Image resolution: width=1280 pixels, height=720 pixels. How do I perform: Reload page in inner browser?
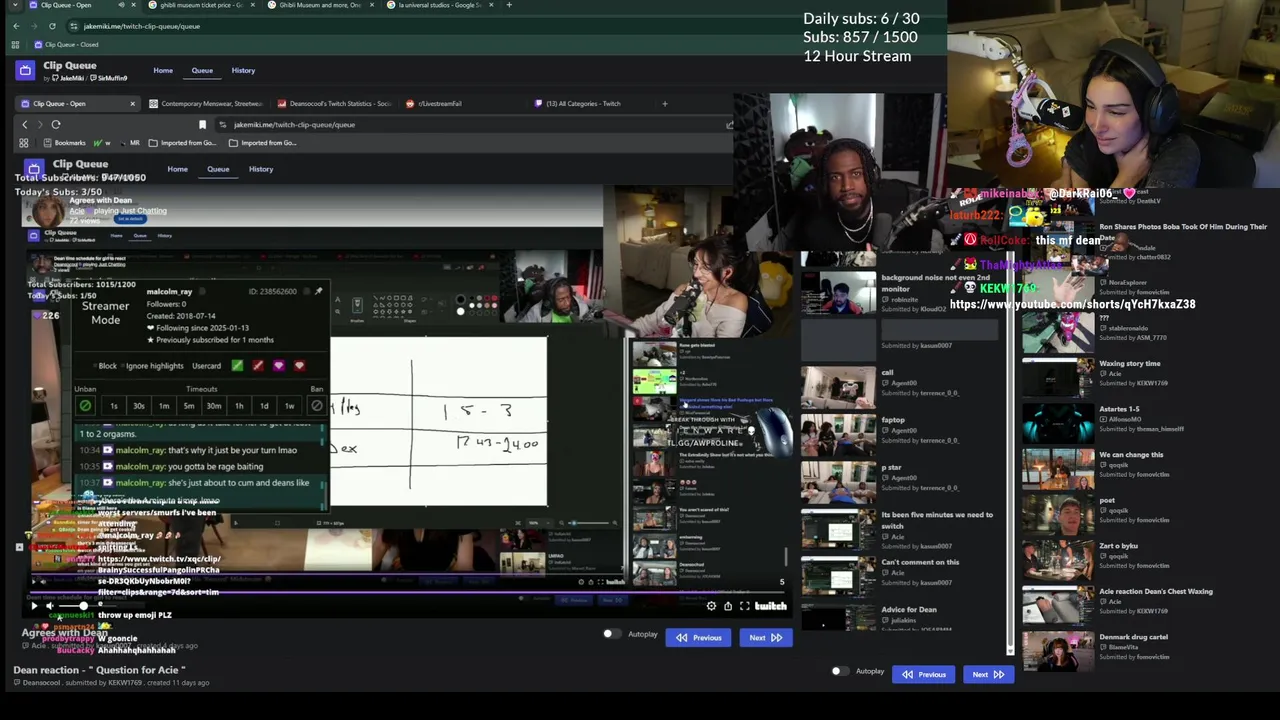56,125
